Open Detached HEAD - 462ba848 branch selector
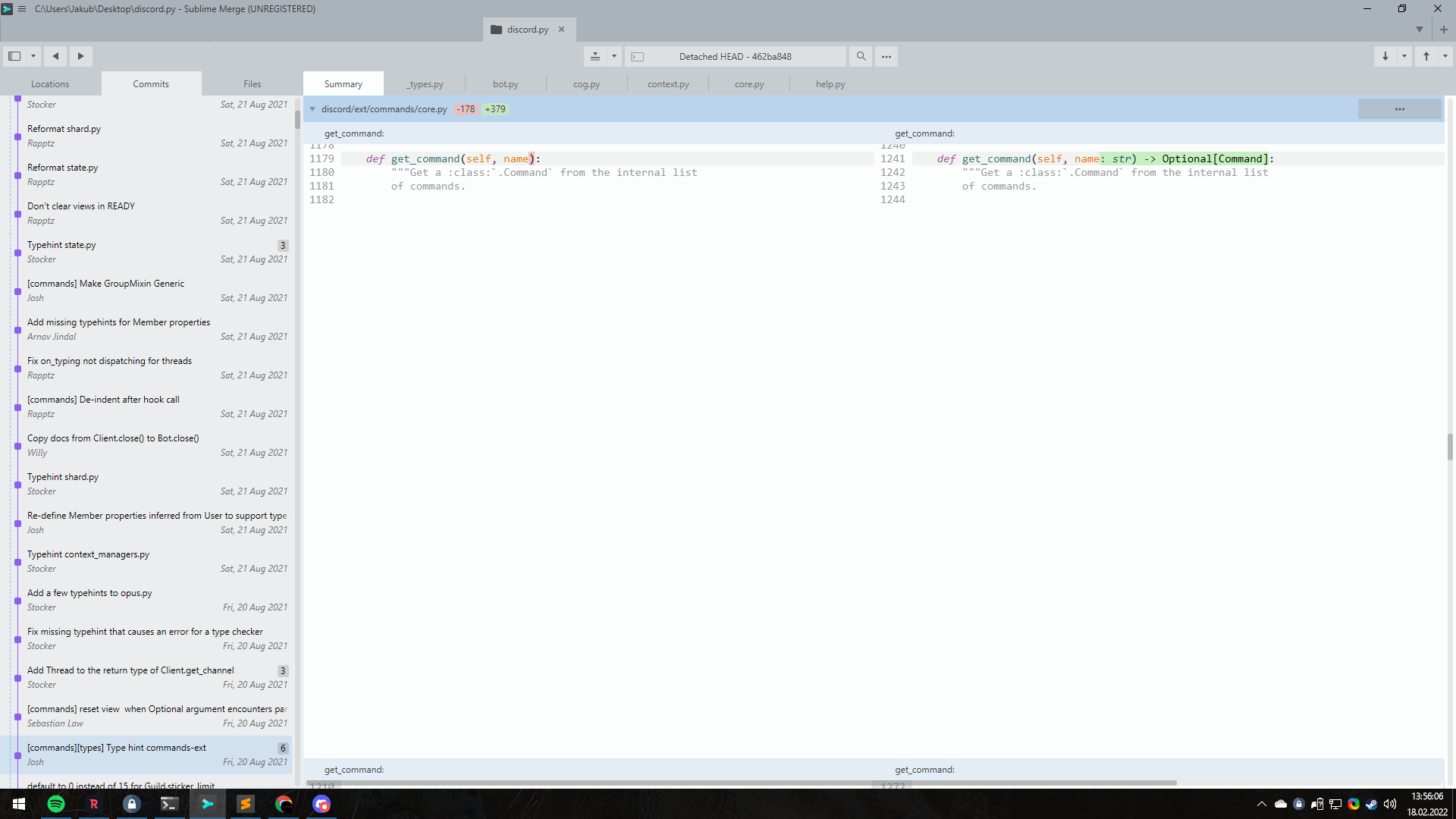Image resolution: width=1456 pixels, height=819 pixels. 735,57
